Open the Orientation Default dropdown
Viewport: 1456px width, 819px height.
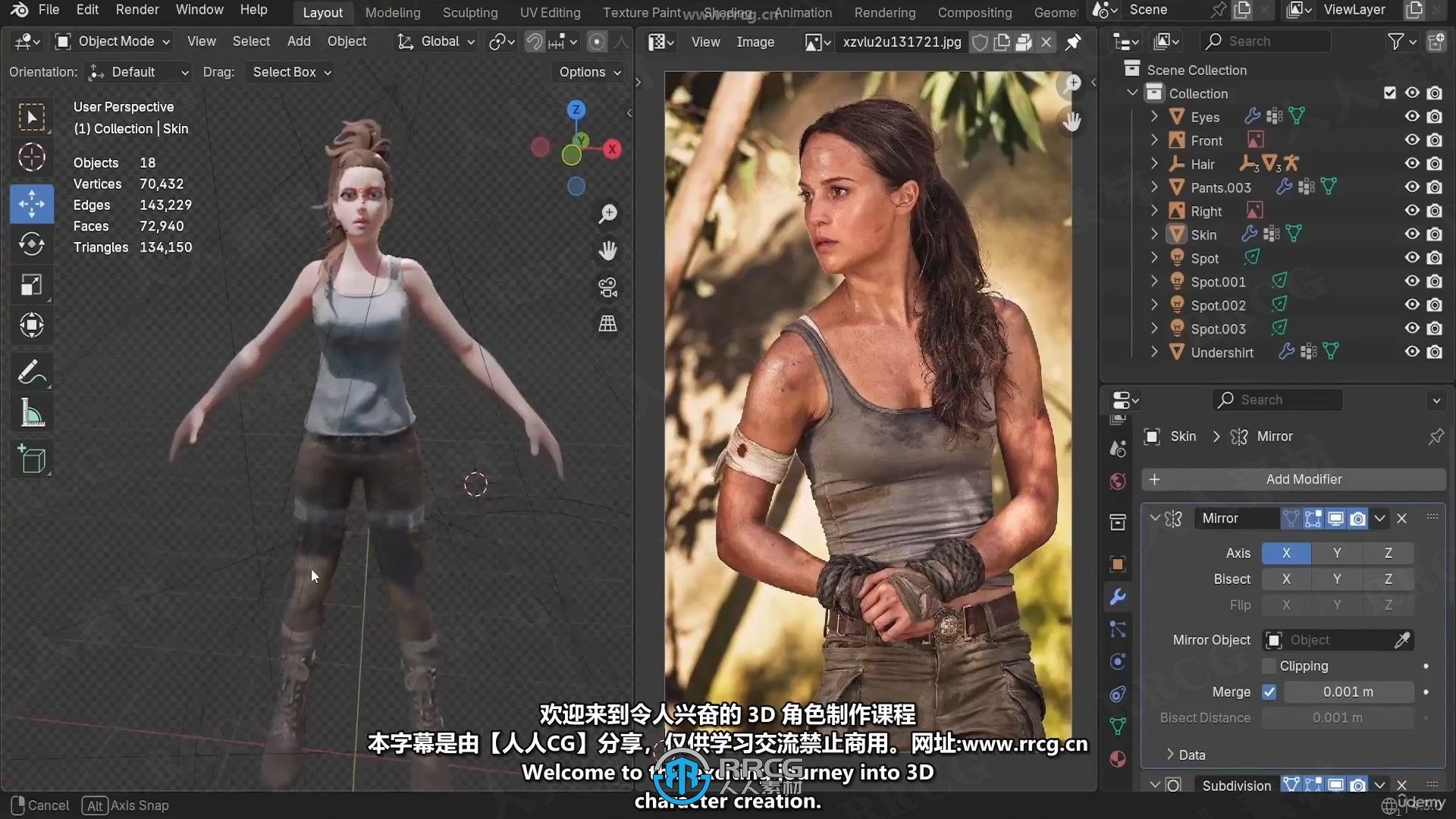139,72
